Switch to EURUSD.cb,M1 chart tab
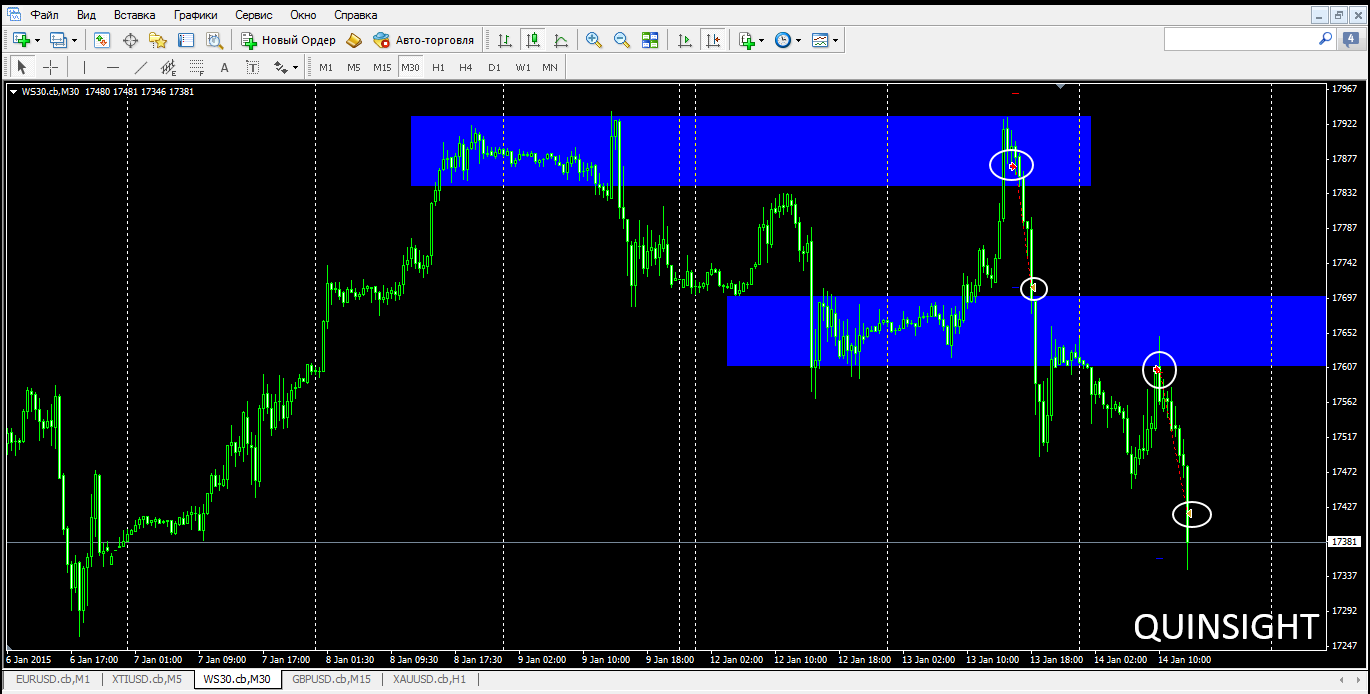The height and width of the screenshot is (694, 1370). [53, 680]
